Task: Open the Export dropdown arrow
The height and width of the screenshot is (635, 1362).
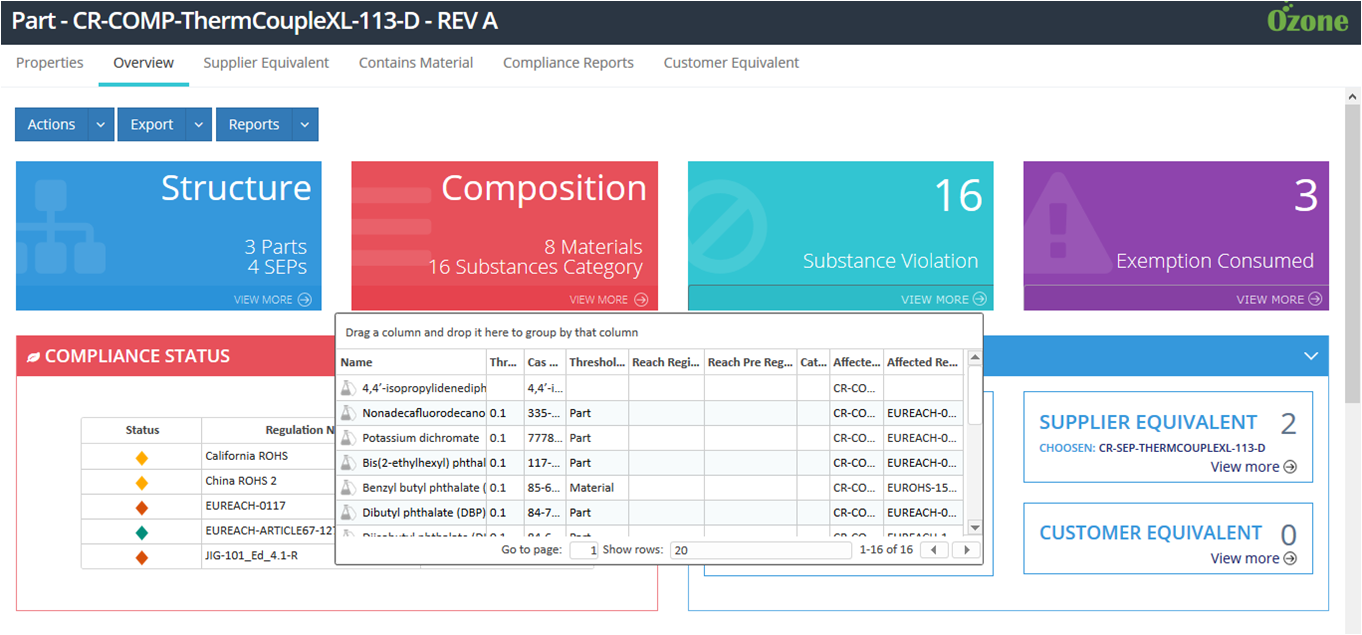Action: coord(198,125)
